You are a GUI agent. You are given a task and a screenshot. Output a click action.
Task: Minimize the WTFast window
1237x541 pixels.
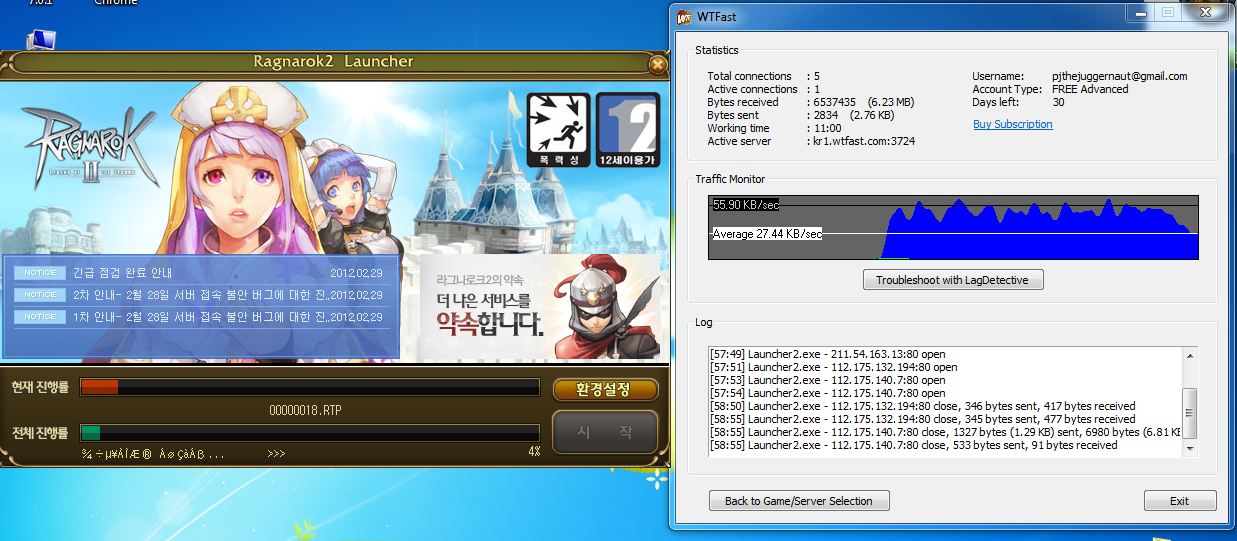click(1139, 12)
